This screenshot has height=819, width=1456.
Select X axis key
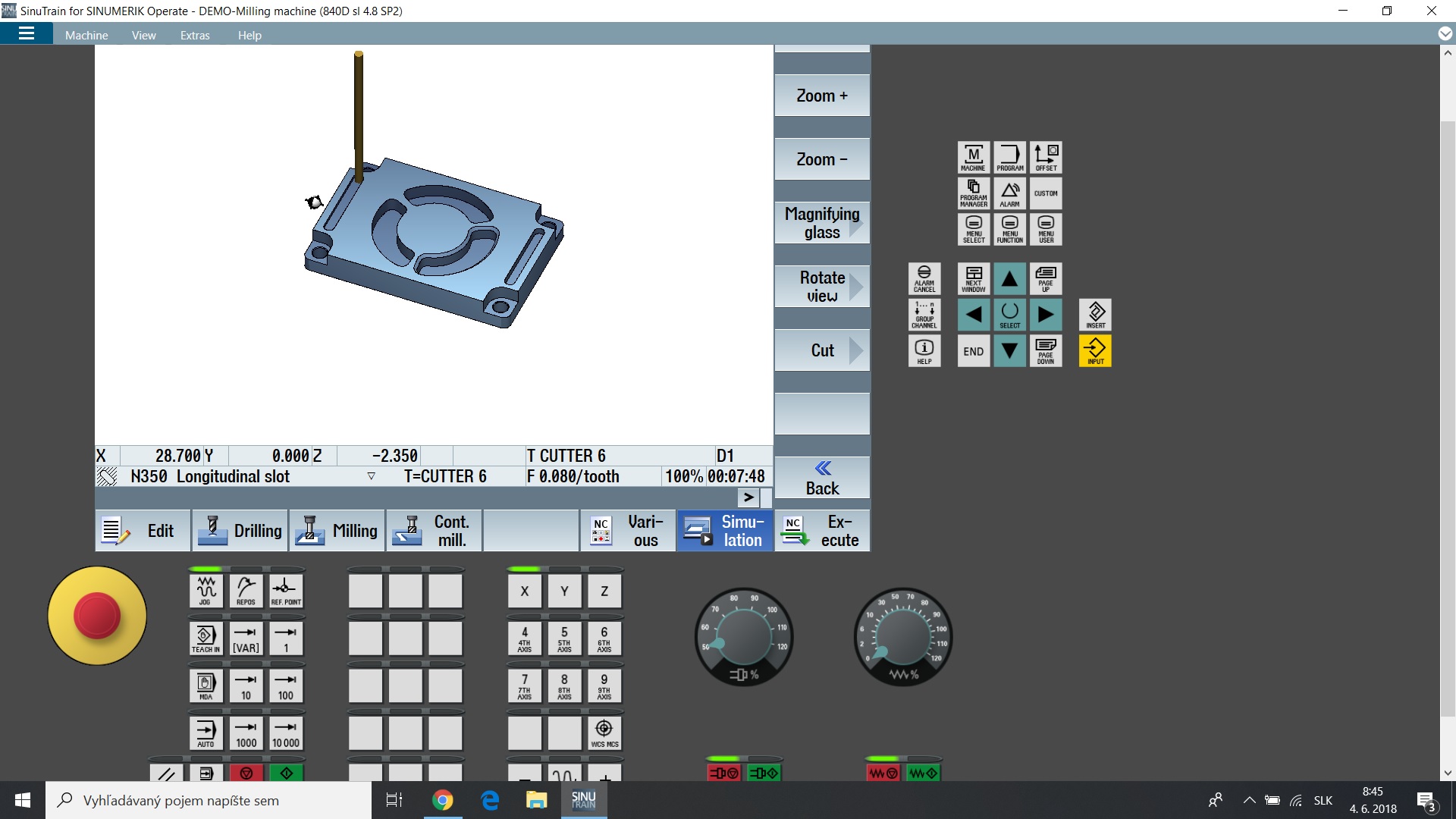[x=525, y=591]
